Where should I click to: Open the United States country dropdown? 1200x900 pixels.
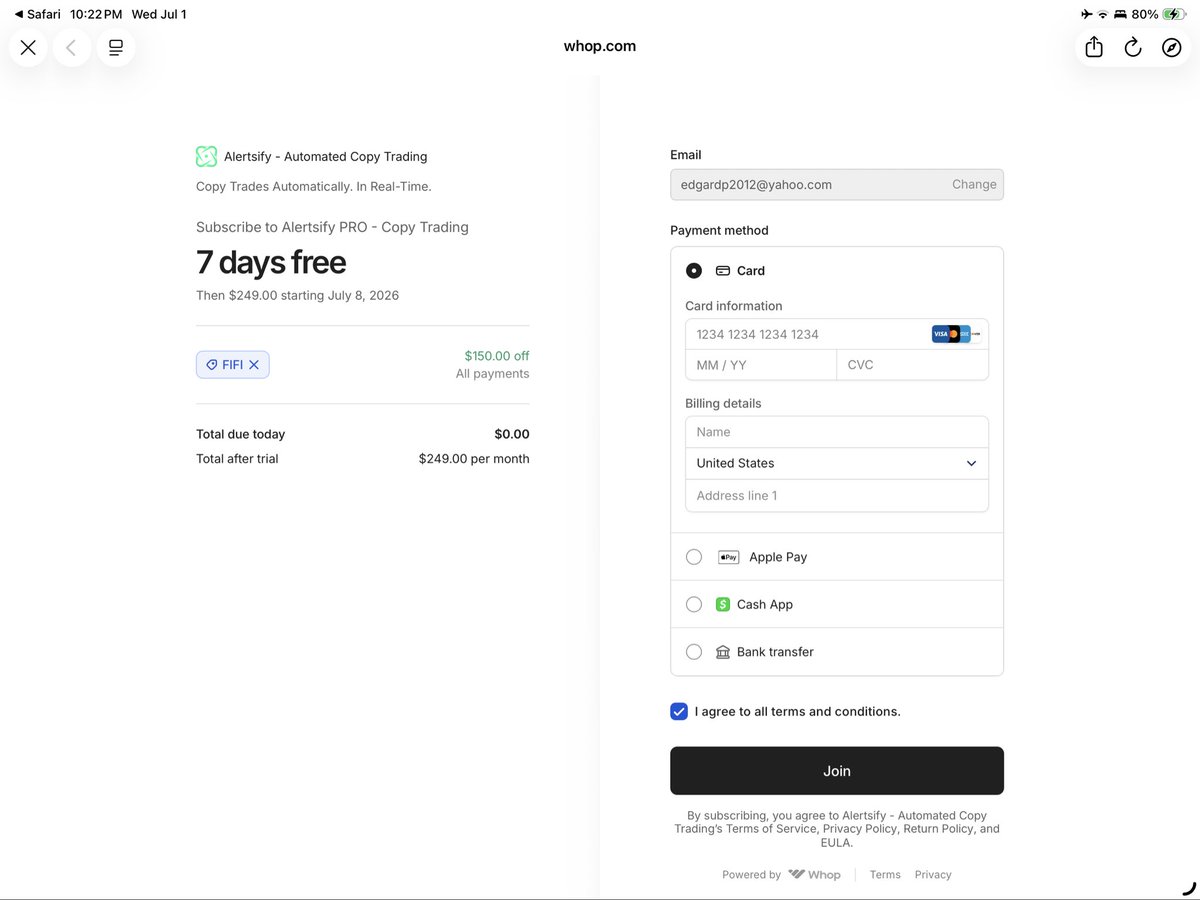(x=837, y=463)
